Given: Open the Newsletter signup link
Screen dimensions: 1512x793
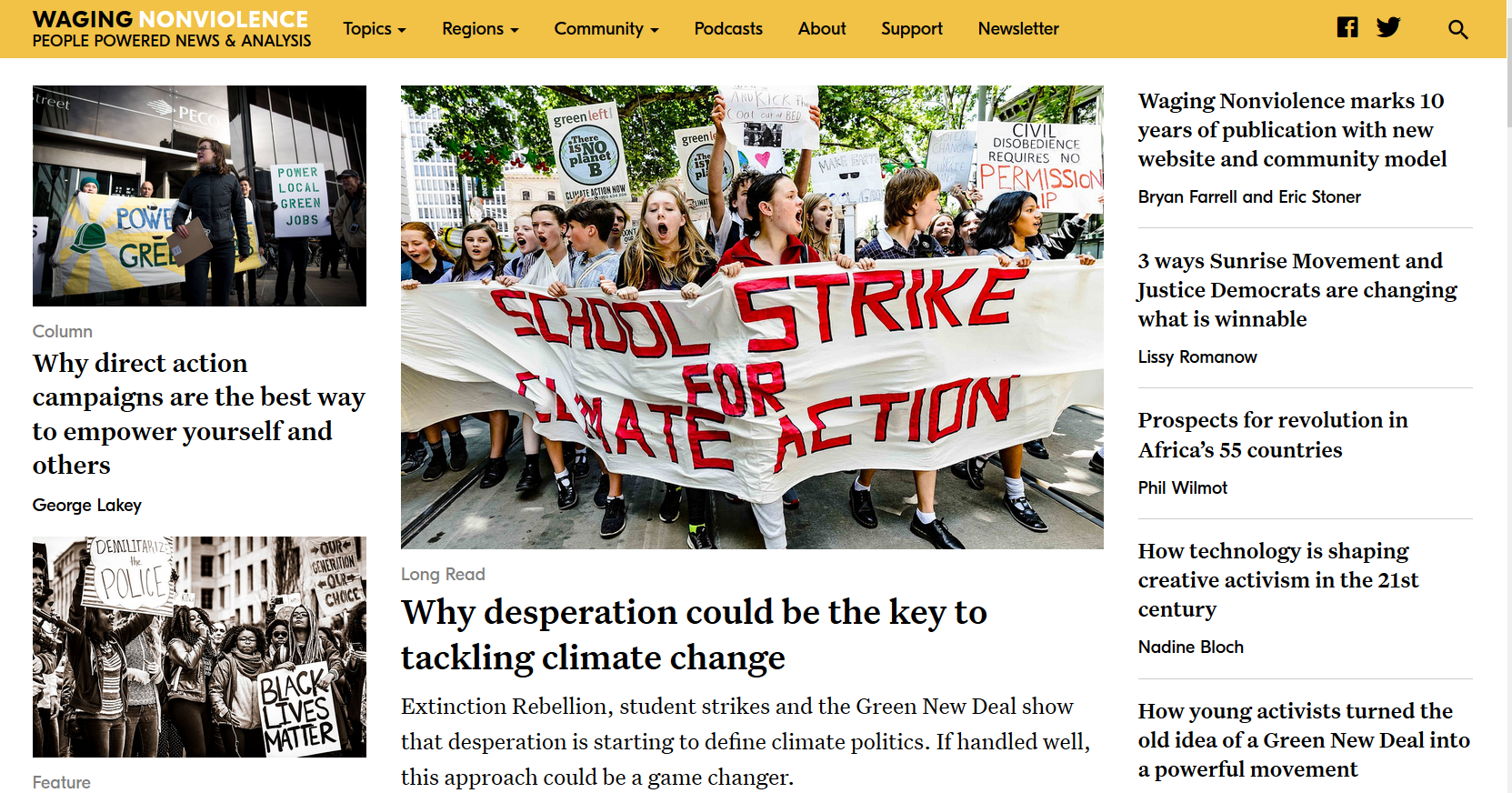Looking at the screenshot, I should click(1017, 29).
